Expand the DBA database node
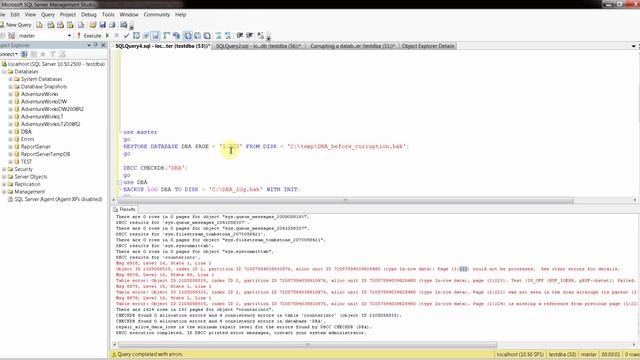The height and width of the screenshot is (360, 640). tap(11, 131)
